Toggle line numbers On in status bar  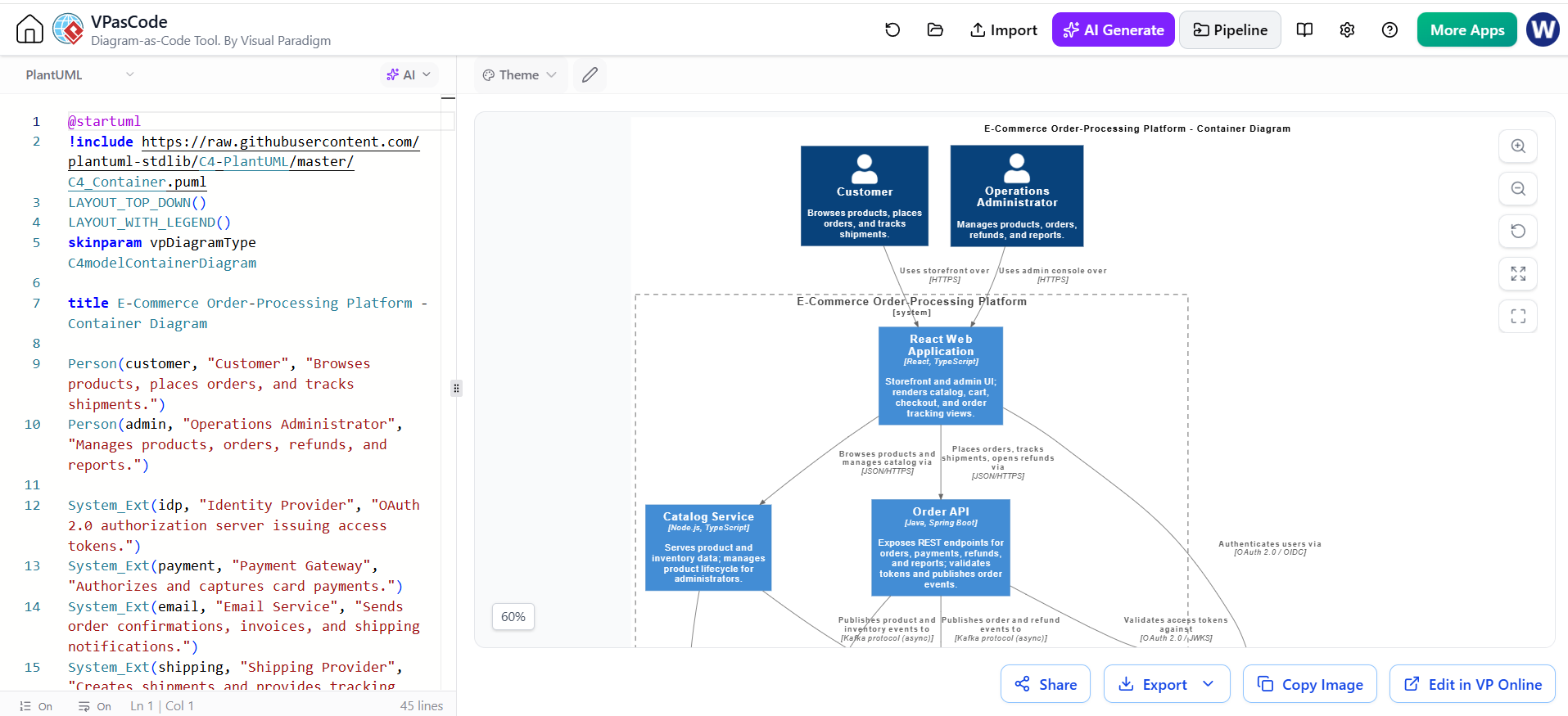(36, 706)
